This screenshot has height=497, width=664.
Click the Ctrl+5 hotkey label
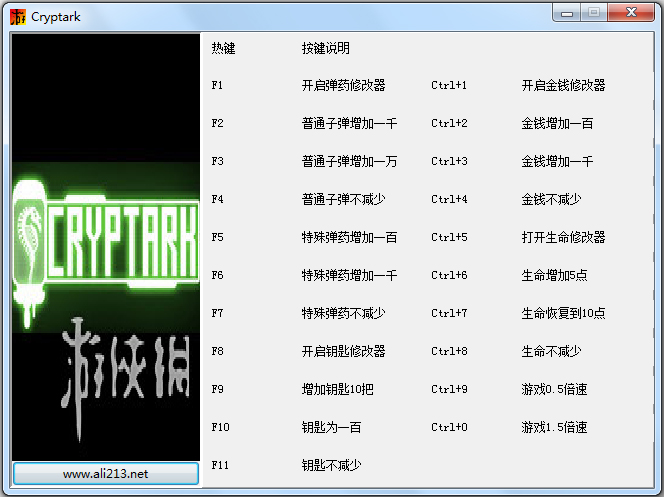[449, 237]
